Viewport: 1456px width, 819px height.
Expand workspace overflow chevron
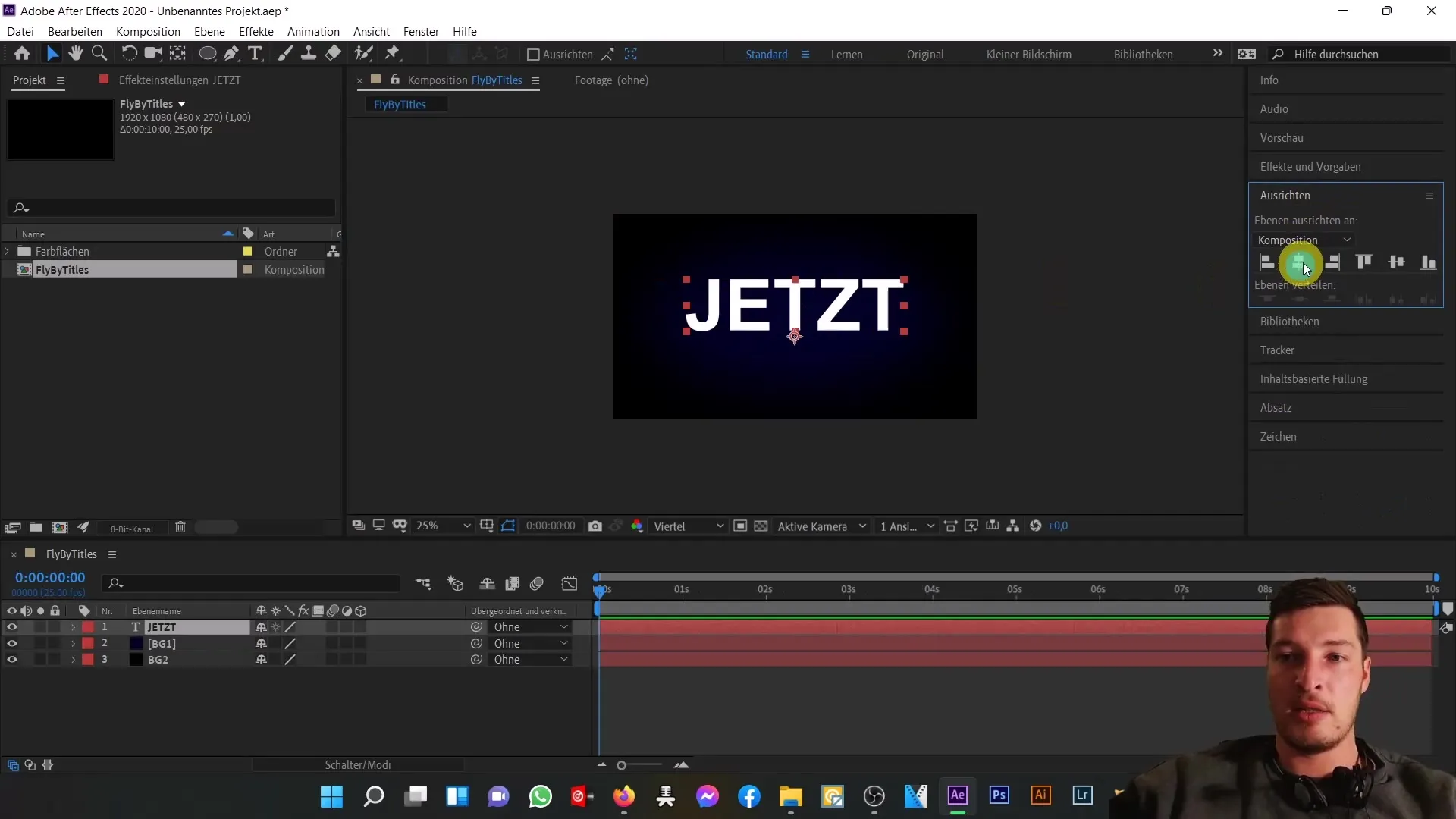pyautogui.click(x=1218, y=53)
